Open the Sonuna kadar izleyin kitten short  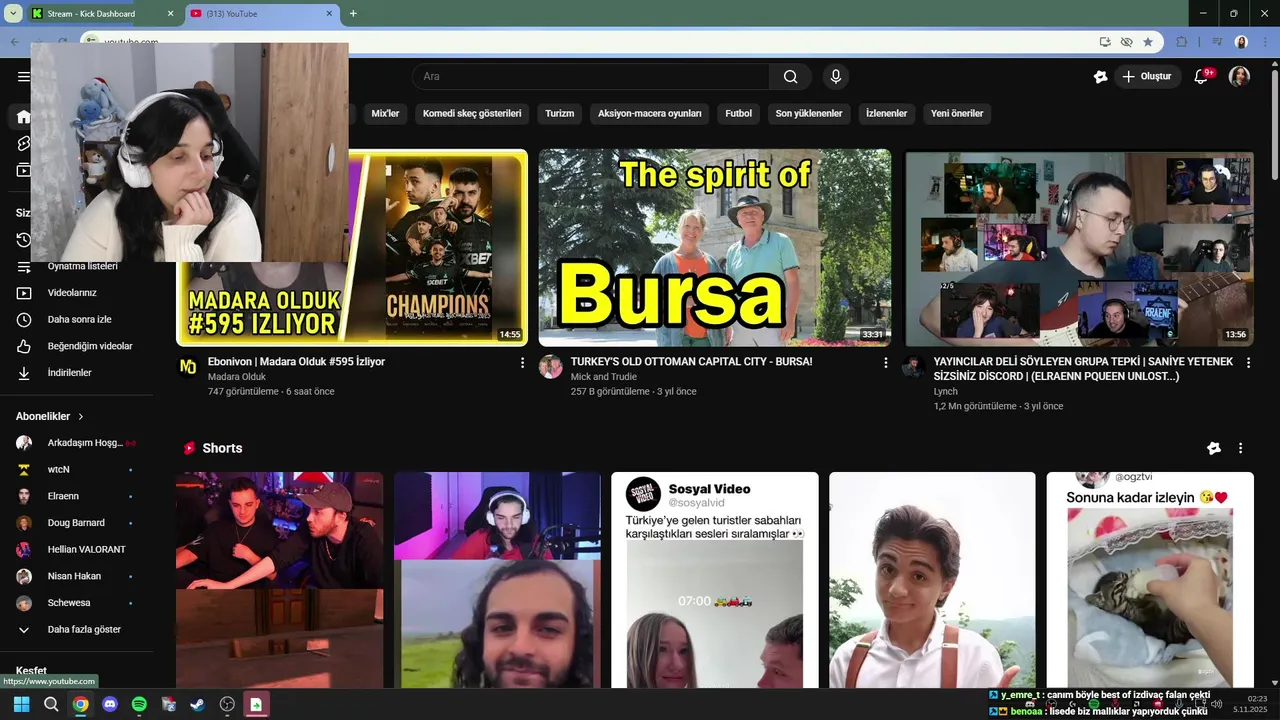tap(1150, 580)
